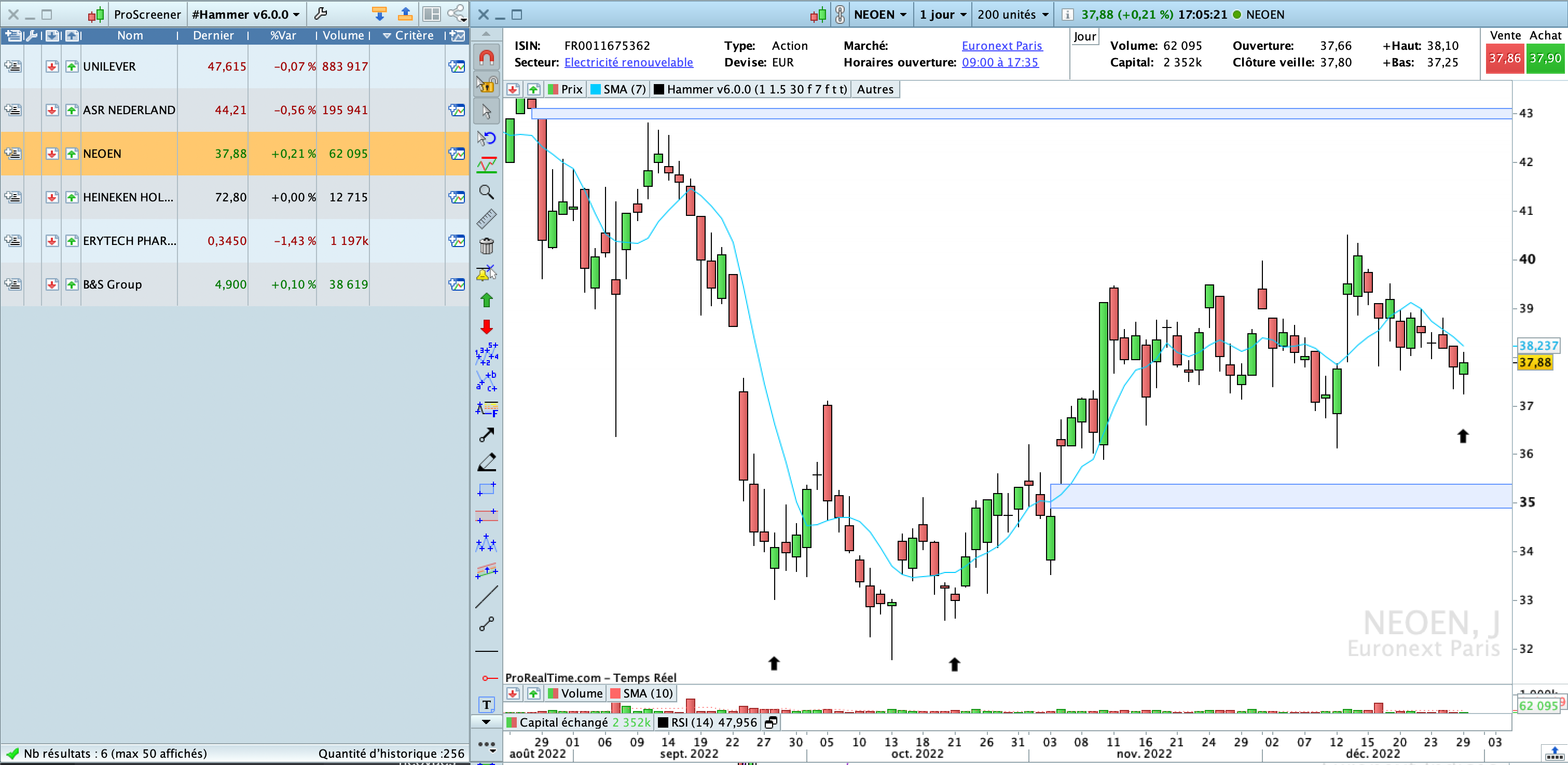Viewport: 1568px width, 765px height.
Task: Toggle the price panel green up button
Action: point(534,90)
